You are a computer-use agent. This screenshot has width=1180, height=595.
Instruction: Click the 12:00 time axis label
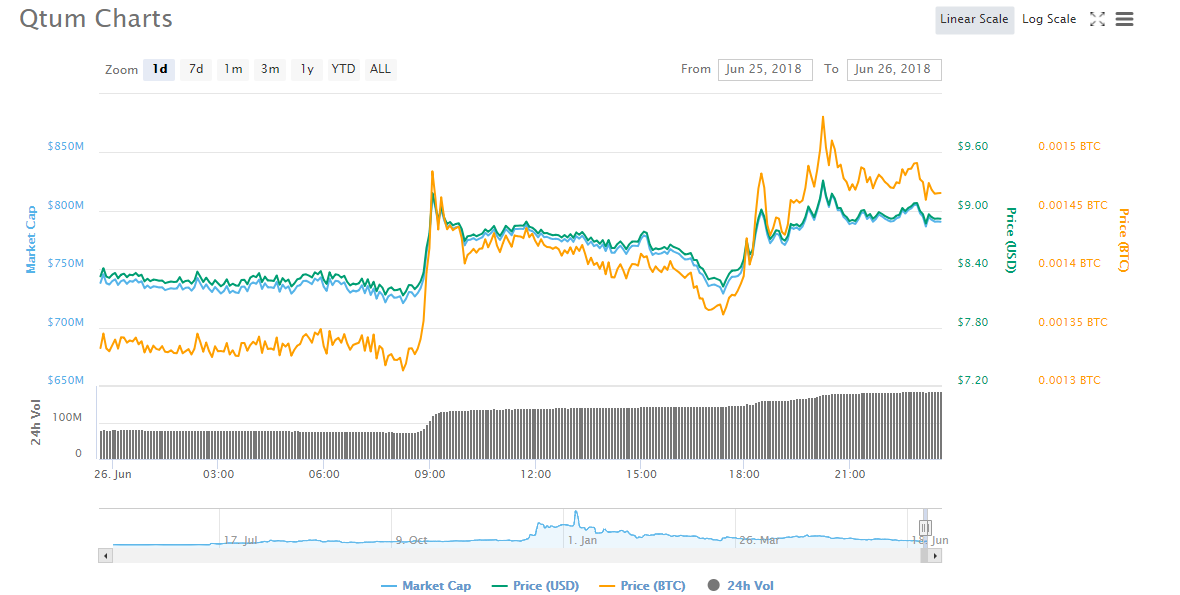pyautogui.click(x=535, y=475)
